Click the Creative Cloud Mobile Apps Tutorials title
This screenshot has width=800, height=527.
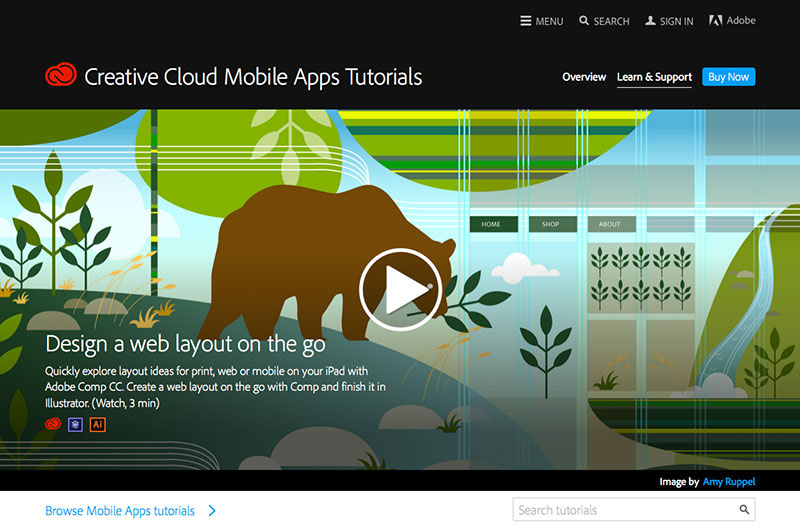pos(253,77)
